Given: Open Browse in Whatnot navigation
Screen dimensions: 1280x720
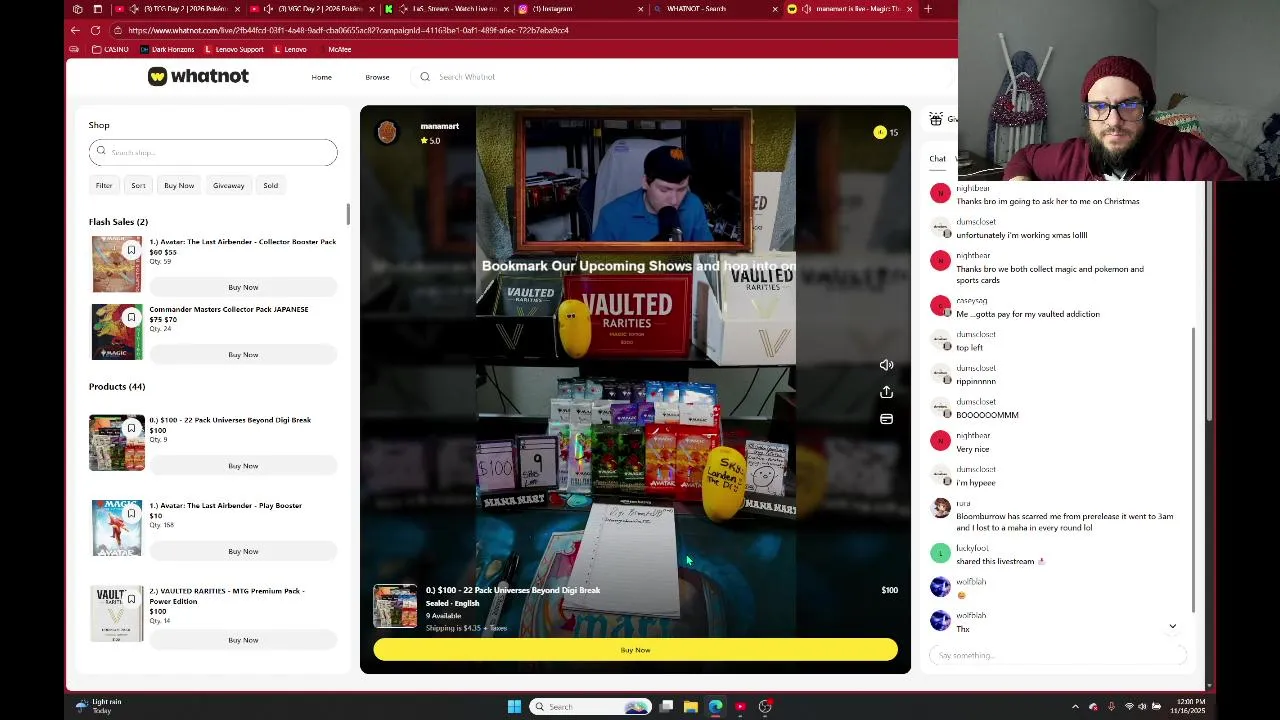Looking at the screenshot, I should 377,77.
